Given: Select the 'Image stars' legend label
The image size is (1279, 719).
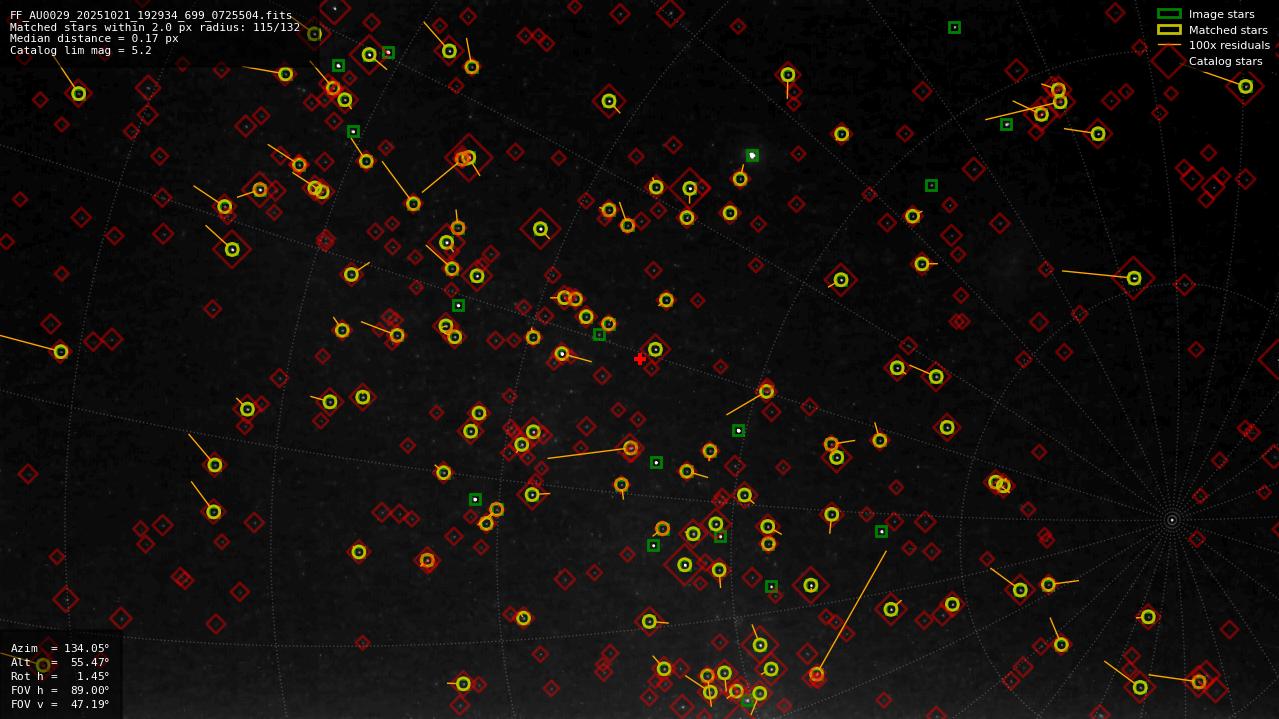Looking at the screenshot, I should pos(1221,14).
